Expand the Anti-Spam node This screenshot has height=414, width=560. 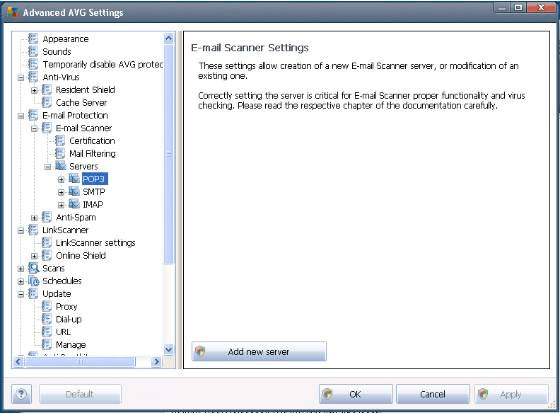click(34, 218)
